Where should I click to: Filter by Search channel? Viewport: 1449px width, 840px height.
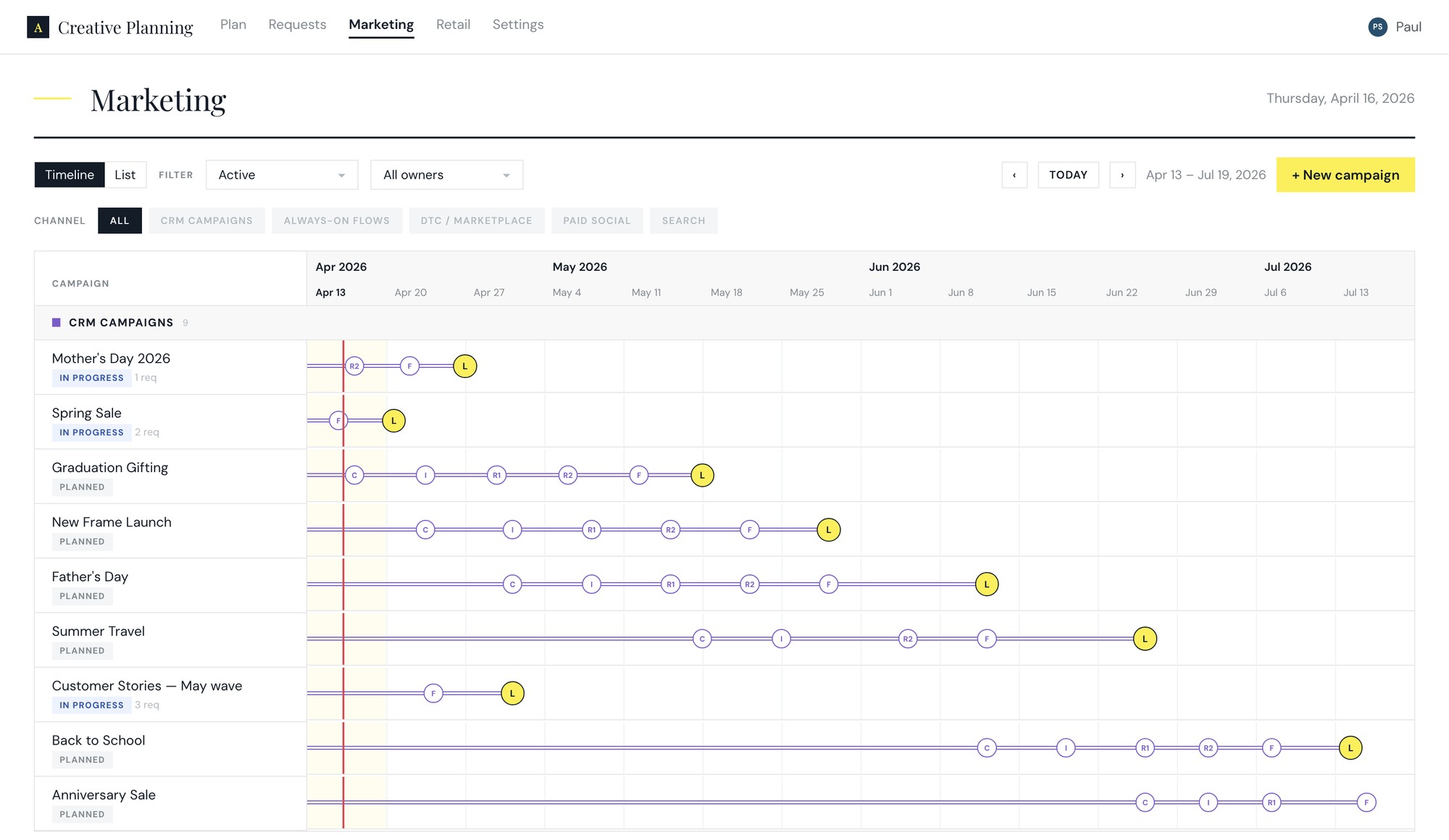684,221
